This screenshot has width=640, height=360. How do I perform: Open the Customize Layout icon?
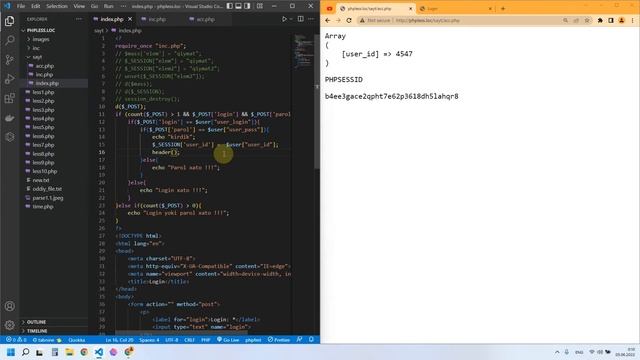(260, 6)
